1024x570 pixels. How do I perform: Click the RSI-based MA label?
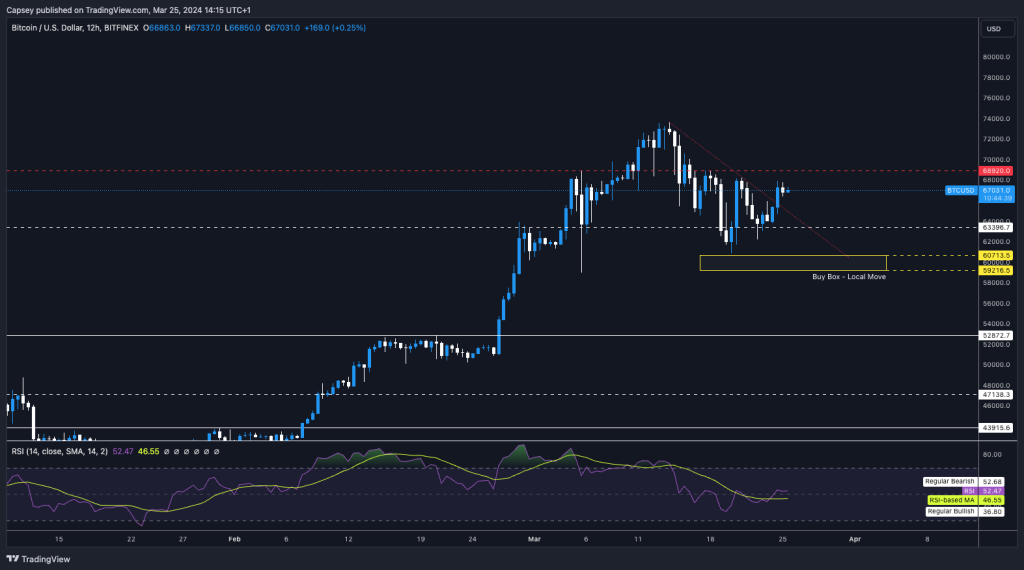pyautogui.click(x=952, y=500)
